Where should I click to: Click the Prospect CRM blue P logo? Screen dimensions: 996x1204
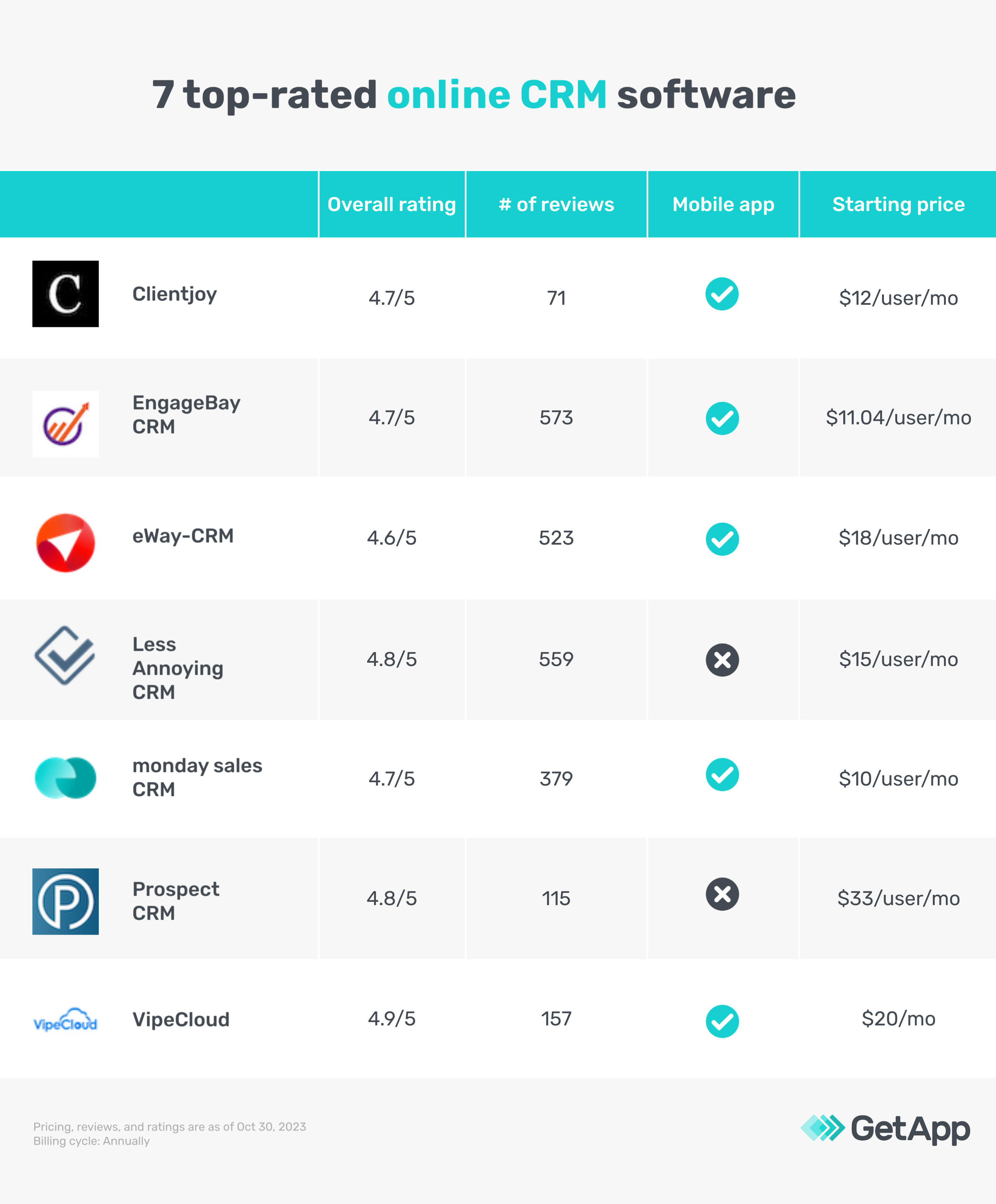click(x=65, y=901)
